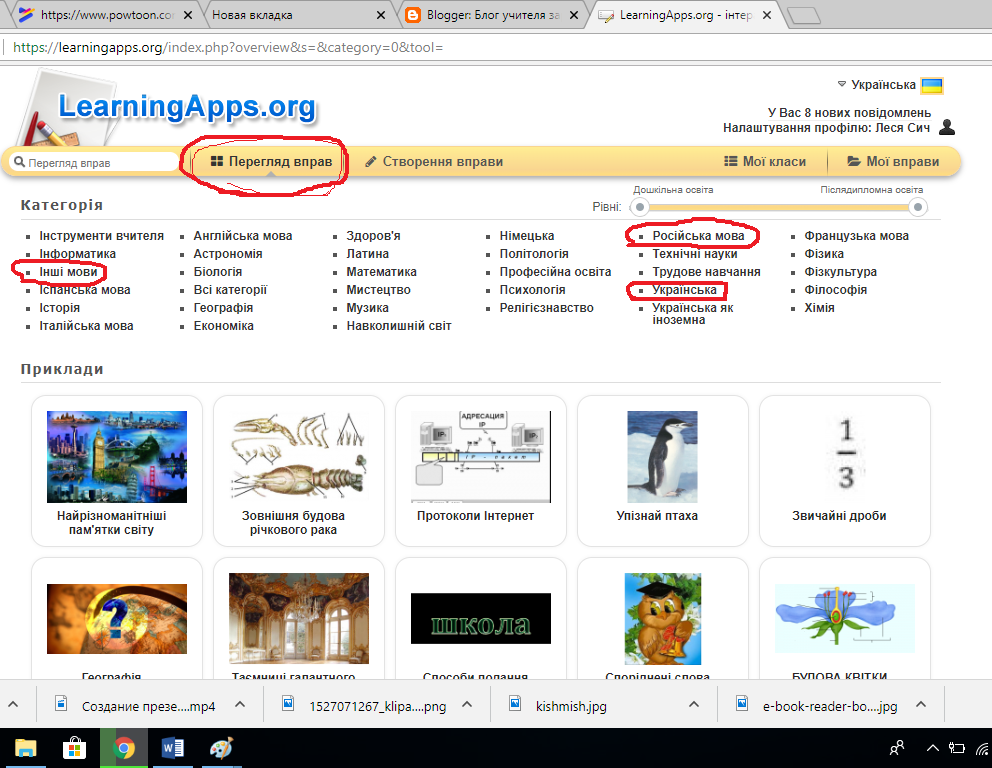992x768 pixels.
Task: Open Створення вправи menu item
Action: [x=434, y=162]
